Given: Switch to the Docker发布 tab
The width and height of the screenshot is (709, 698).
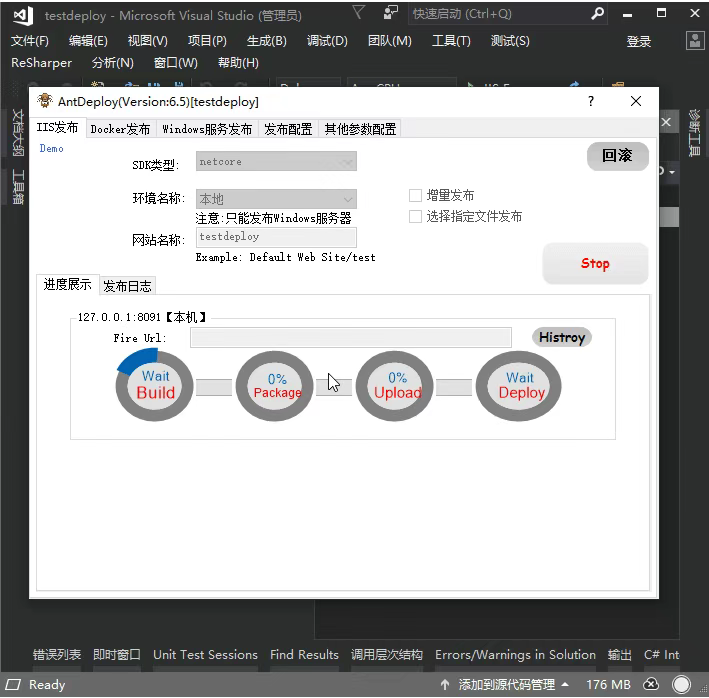Looking at the screenshot, I should point(120,129).
